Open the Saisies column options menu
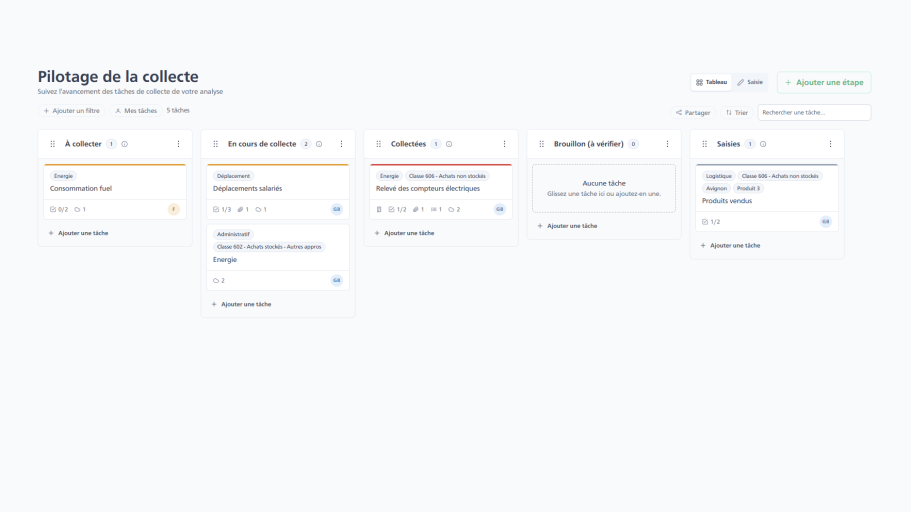The height and width of the screenshot is (512, 911). [x=830, y=144]
